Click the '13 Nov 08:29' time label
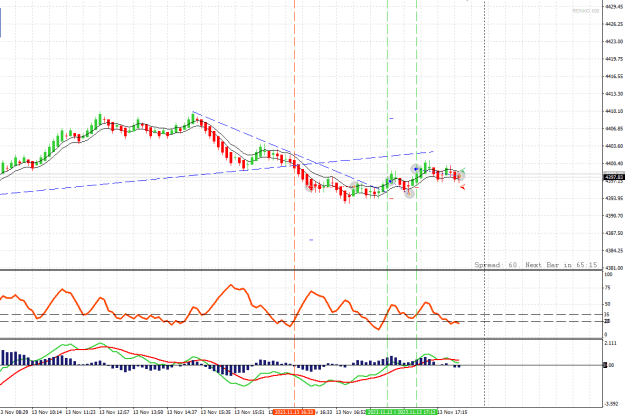 coord(14,412)
